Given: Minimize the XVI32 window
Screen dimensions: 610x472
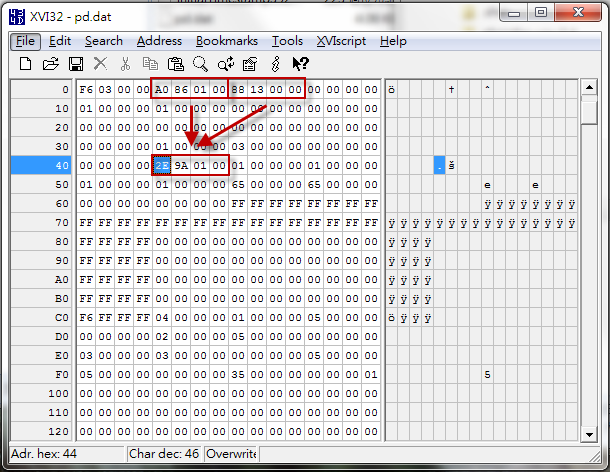Looking at the screenshot, I should (x=514, y=13).
